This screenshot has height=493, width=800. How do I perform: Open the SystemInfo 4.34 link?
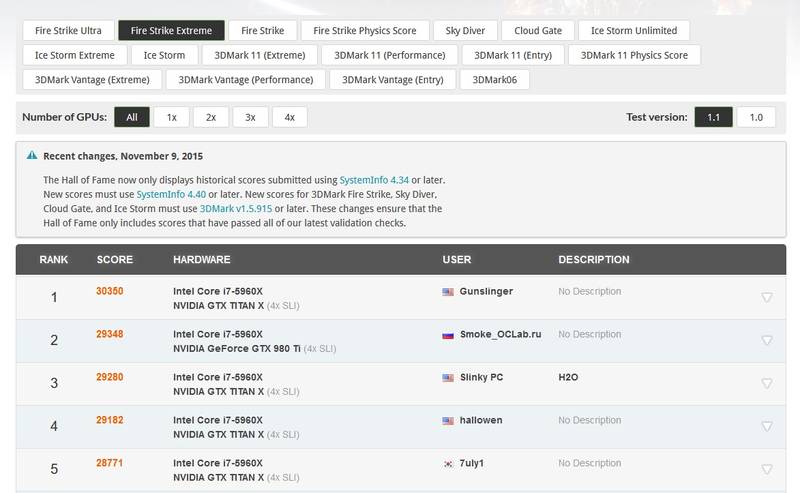click(374, 180)
